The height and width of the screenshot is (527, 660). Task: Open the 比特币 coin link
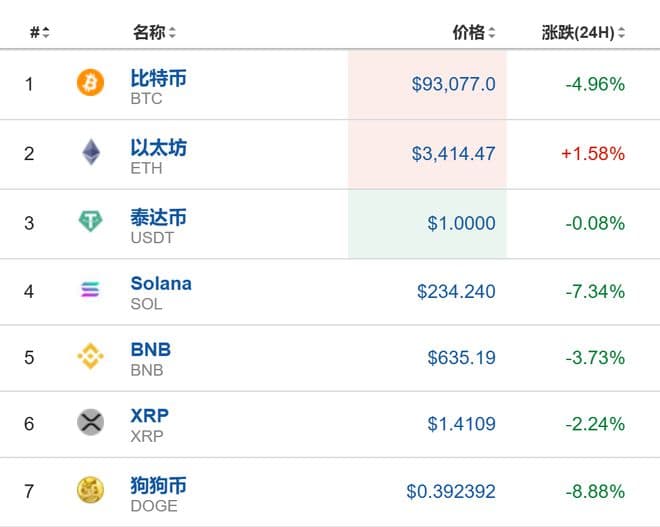(158, 78)
